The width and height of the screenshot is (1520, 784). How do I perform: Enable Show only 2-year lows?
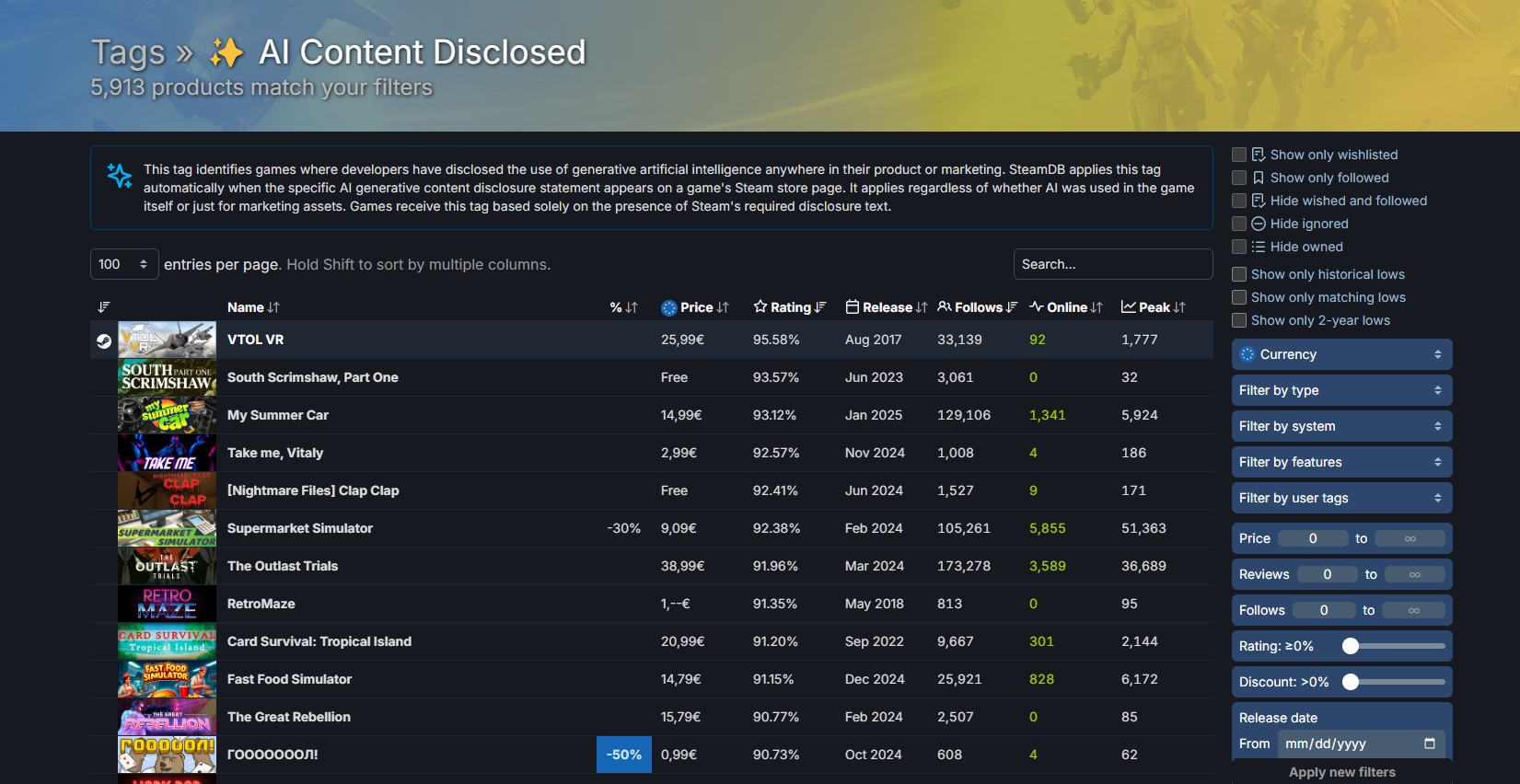coord(1239,320)
